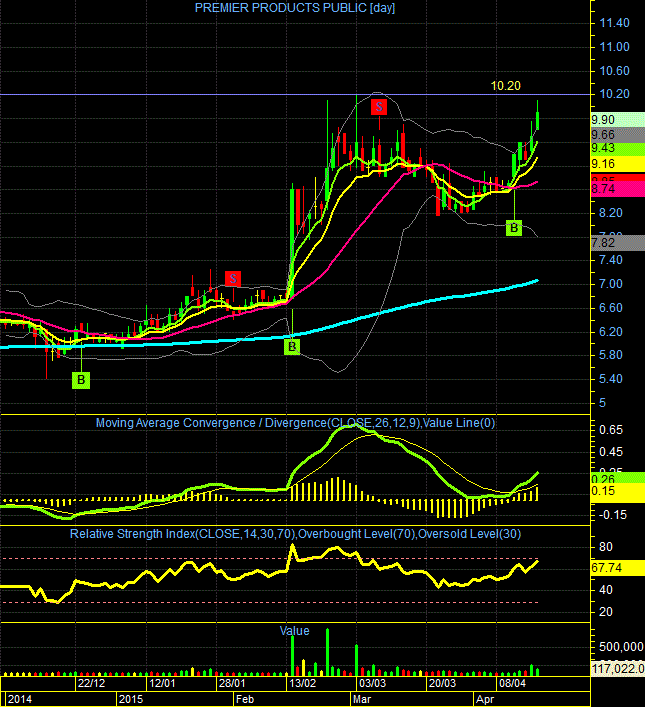Image resolution: width=645 pixels, height=707 pixels.
Task: Click the green B buy marker near 13/02
Action: [292, 347]
